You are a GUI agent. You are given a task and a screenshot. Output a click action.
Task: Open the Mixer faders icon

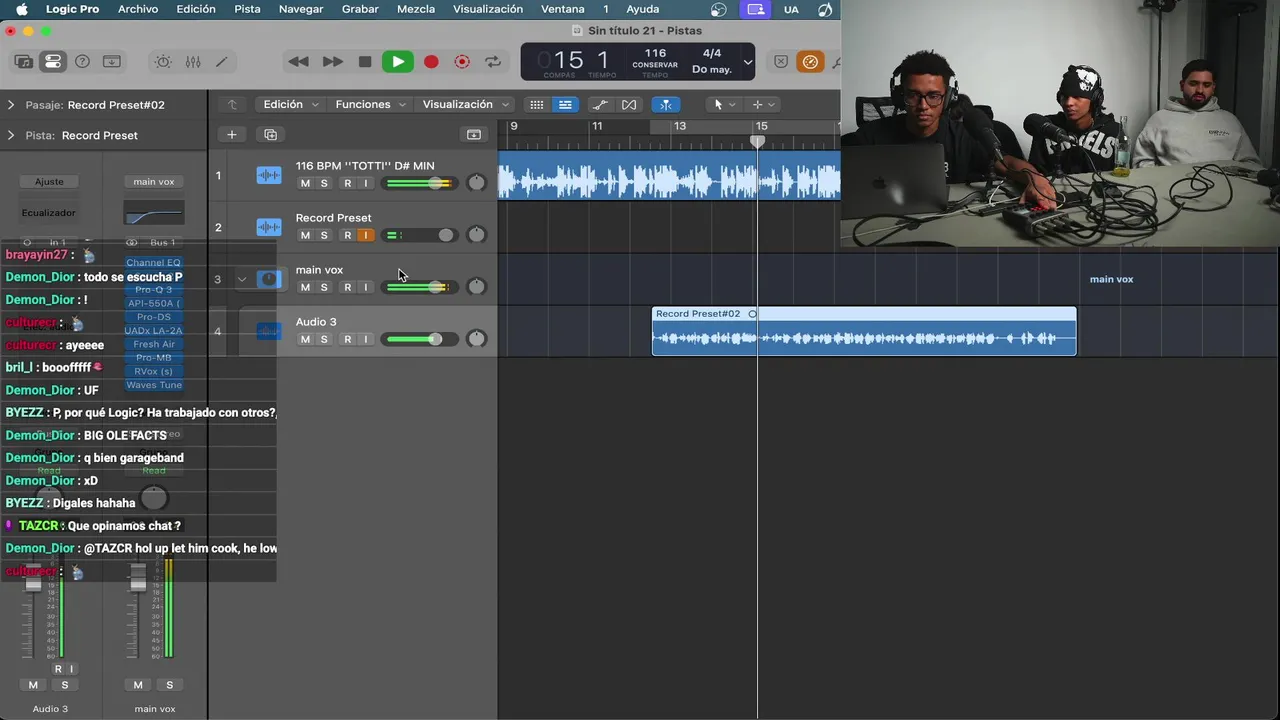pos(193,62)
